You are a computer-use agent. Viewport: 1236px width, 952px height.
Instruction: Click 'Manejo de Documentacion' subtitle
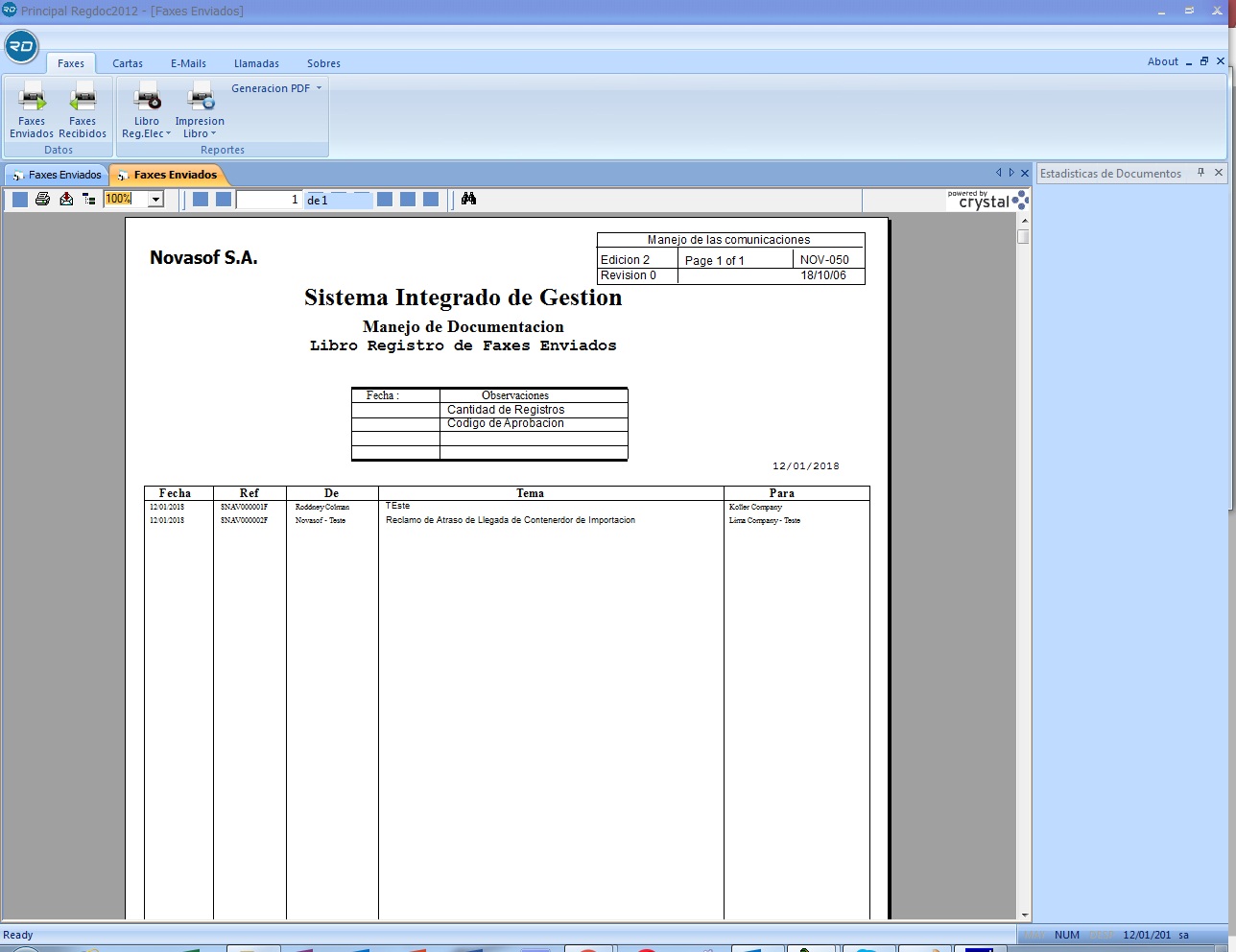pyautogui.click(x=463, y=326)
